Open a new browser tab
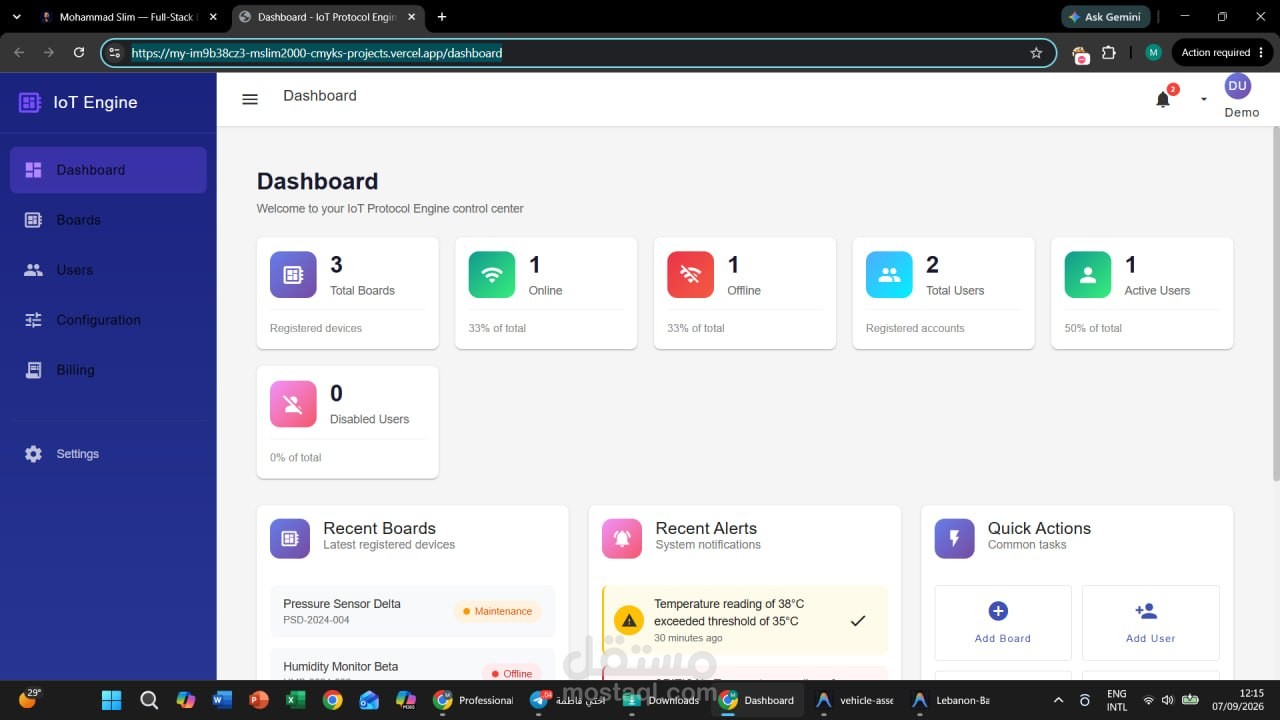Screen dimensions: 1280x720 (x=442, y=17)
